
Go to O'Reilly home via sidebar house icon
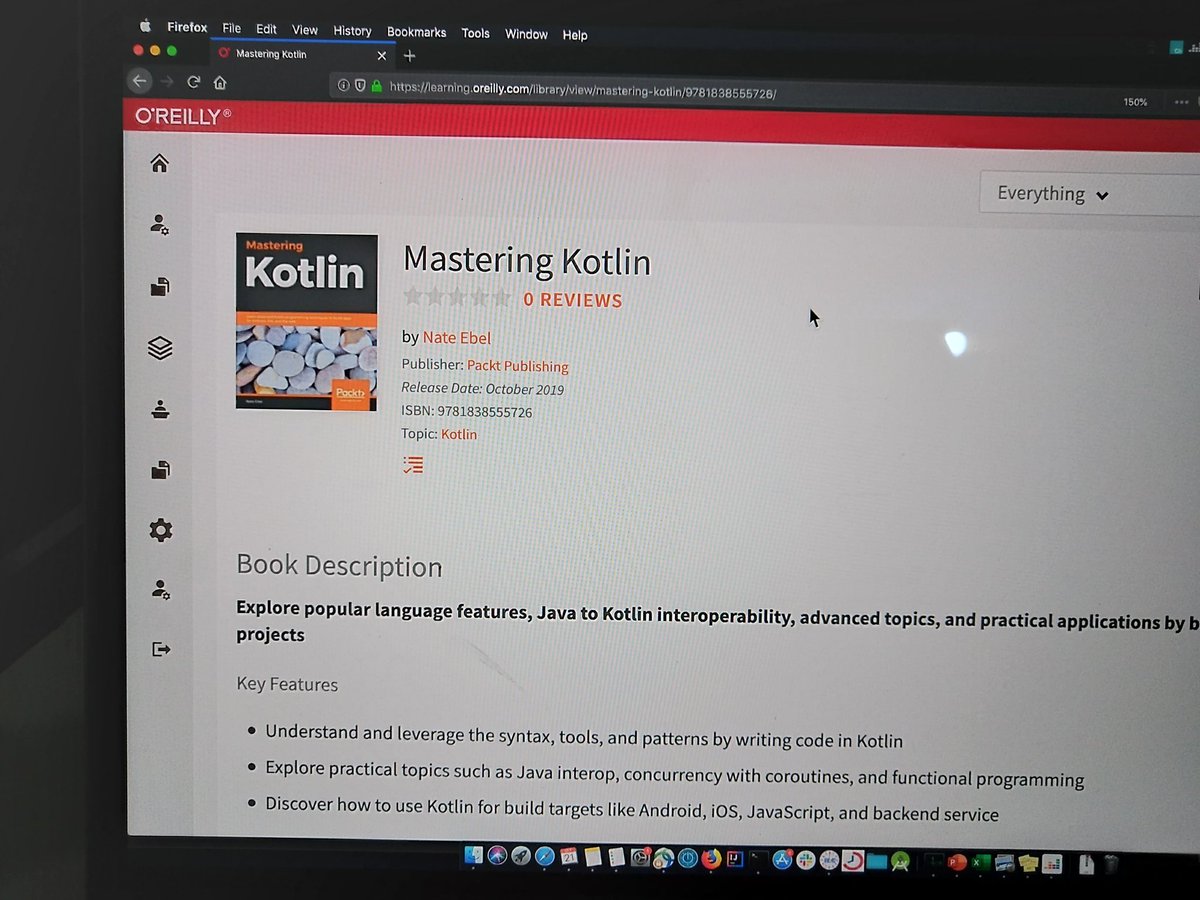(x=159, y=163)
